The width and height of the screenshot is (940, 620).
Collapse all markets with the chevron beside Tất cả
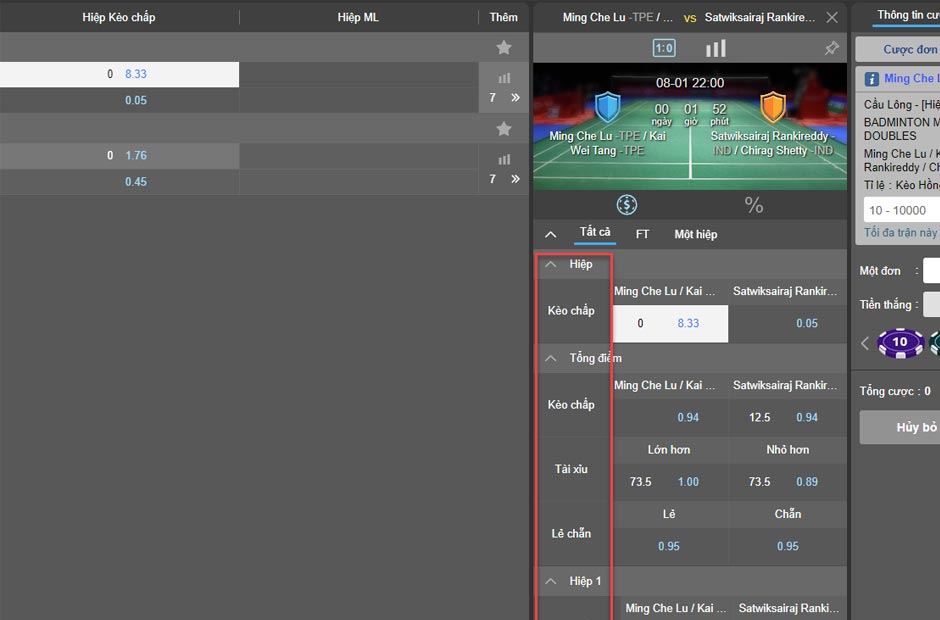[550, 234]
